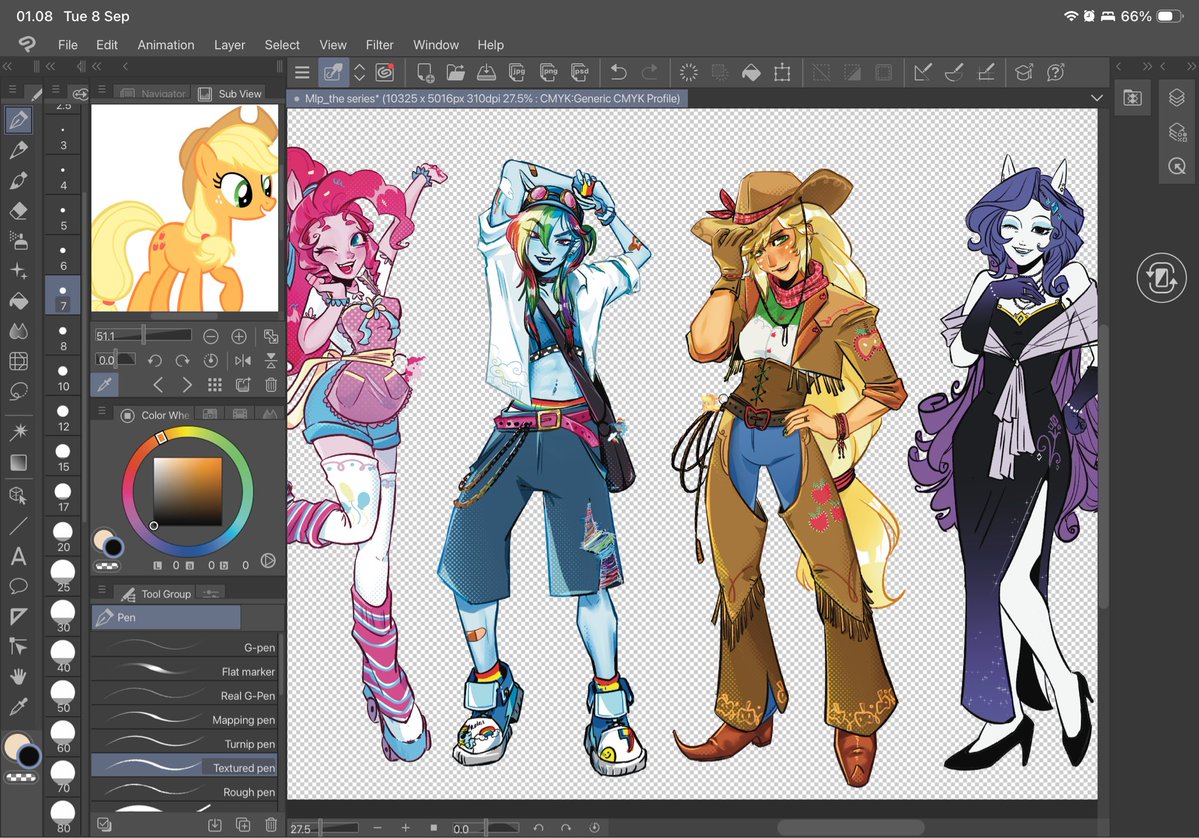
Task: Create new canvas with the New file icon
Action: 424,73
